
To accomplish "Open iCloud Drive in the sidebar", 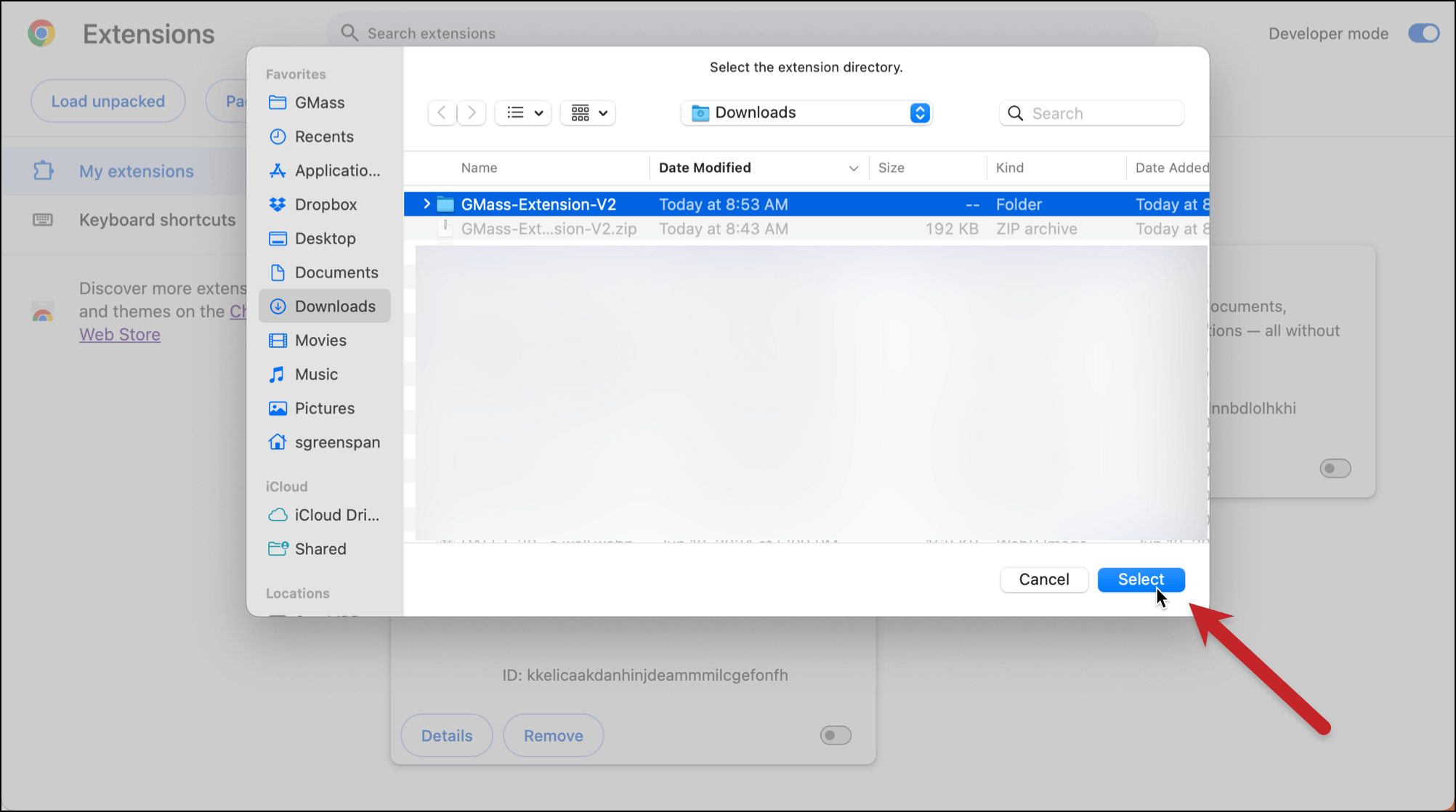I will coord(323,515).
